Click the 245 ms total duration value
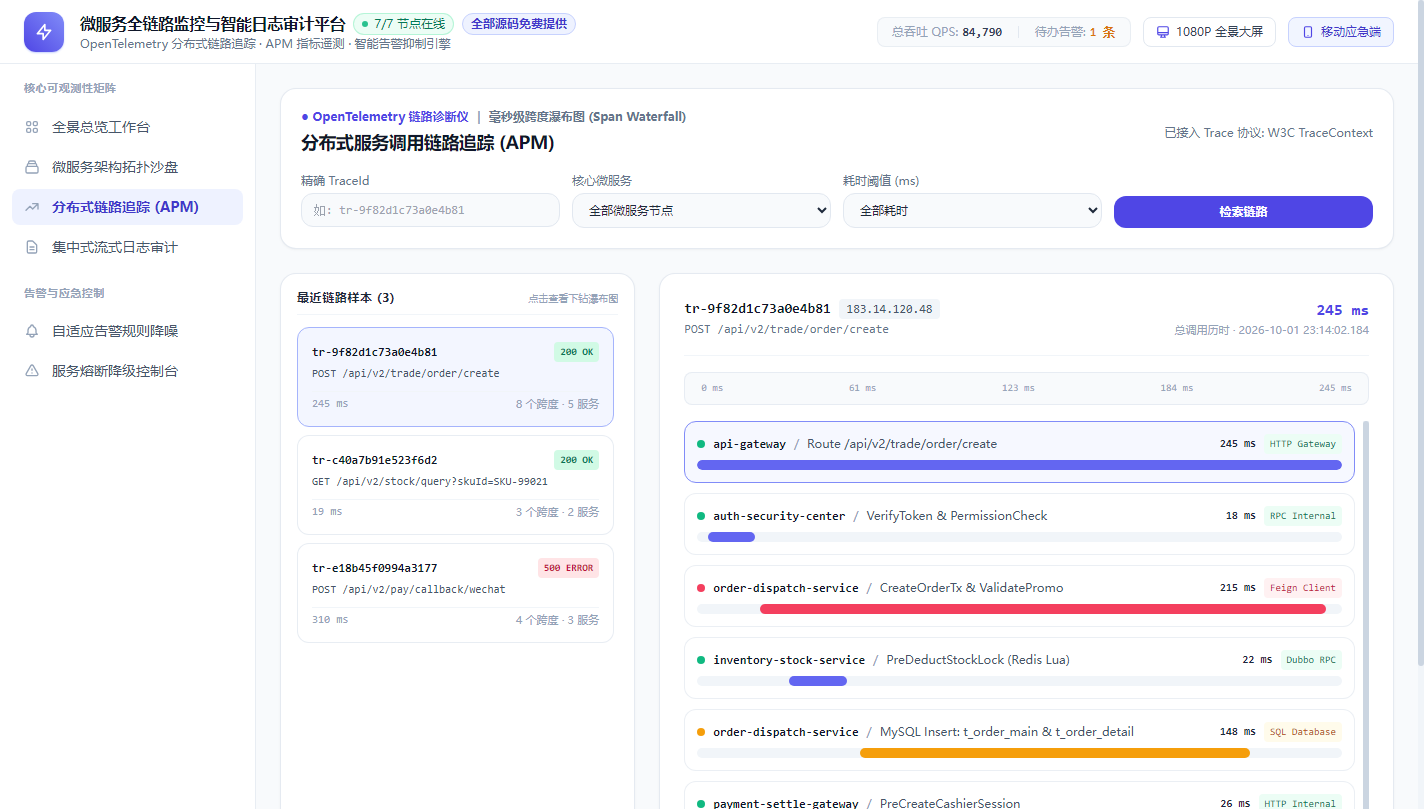This screenshot has width=1424, height=809. 1342,310
